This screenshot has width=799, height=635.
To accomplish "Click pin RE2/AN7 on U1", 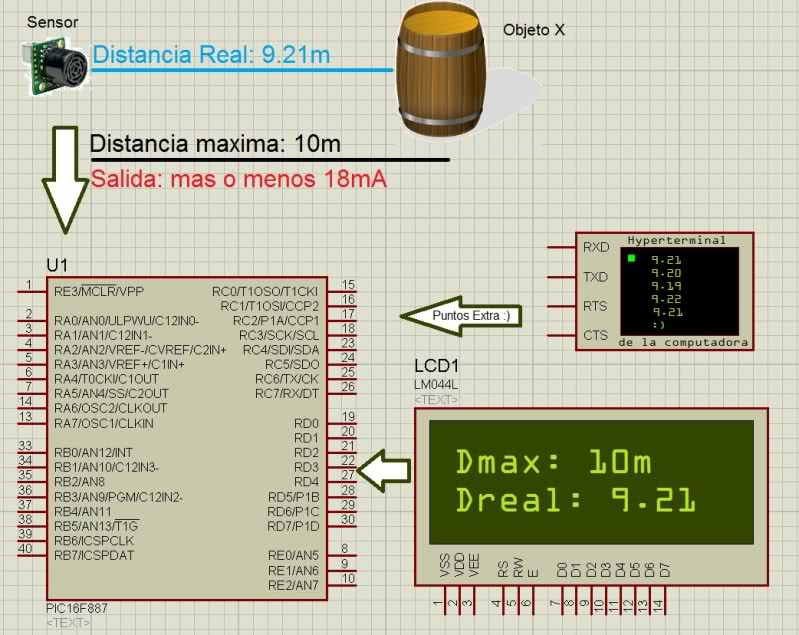I will pyautogui.click(x=293, y=585).
